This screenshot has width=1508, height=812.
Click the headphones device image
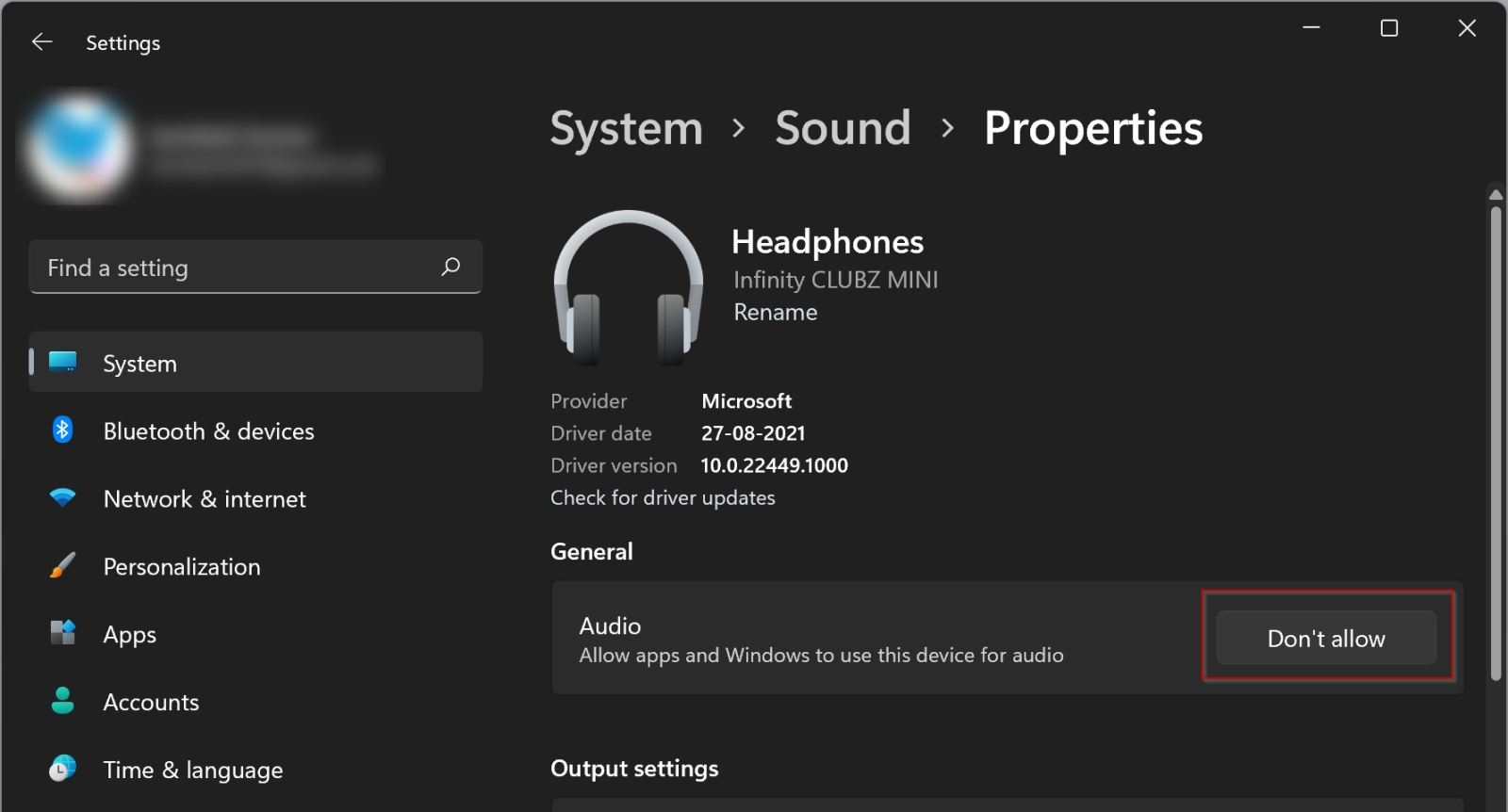629,287
